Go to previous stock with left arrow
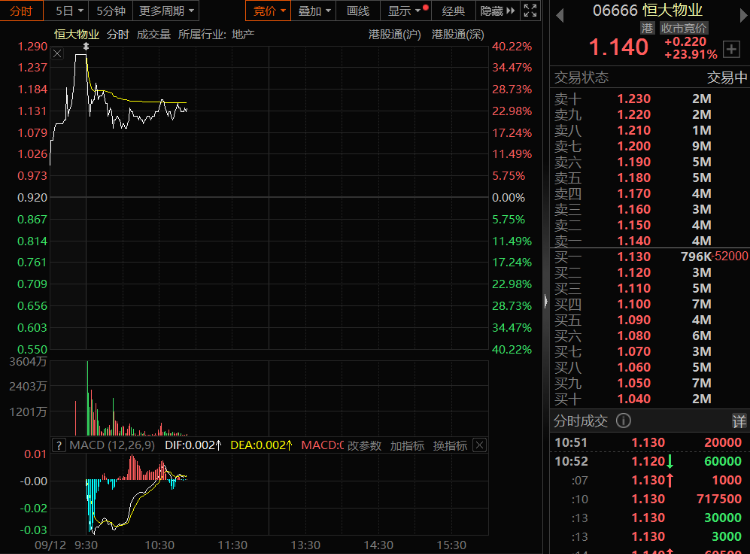The height and width of the screenshot is (554, 750). [560, 16]
